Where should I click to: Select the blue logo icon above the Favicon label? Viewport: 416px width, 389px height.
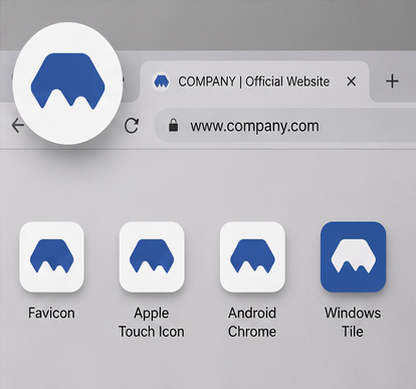point(51,257)
